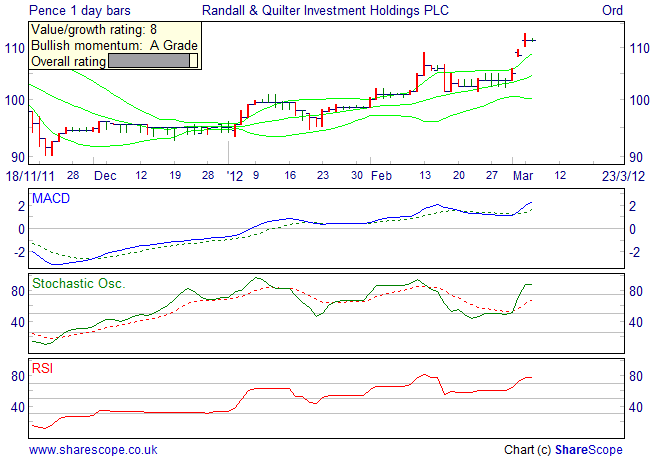Click the 'Chart (c) ShareScope' credit text
The height and width of the screenshot is (458, 653).
[x=563, y=450]
